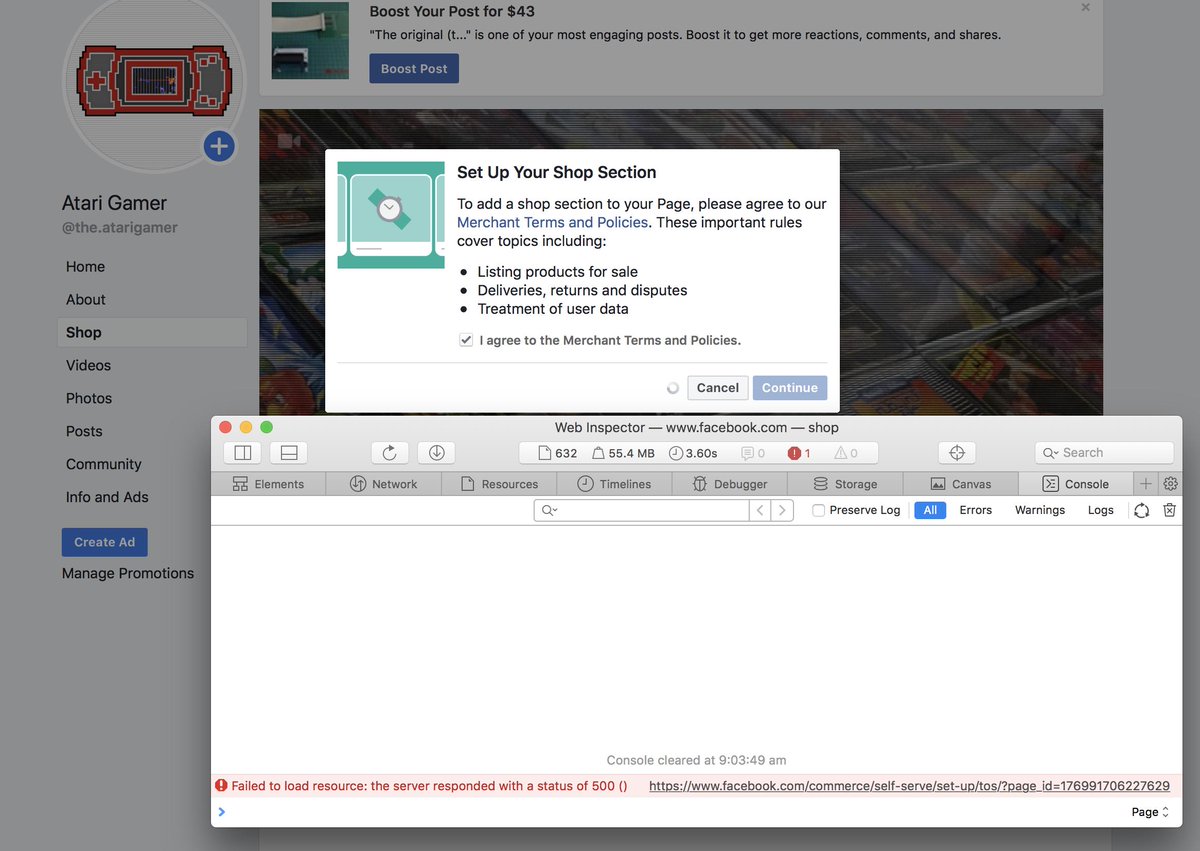Click the blue plus on profile picture
This screenshot has width=1200, height=851.
pyautogui.click(x=219, y=147)
